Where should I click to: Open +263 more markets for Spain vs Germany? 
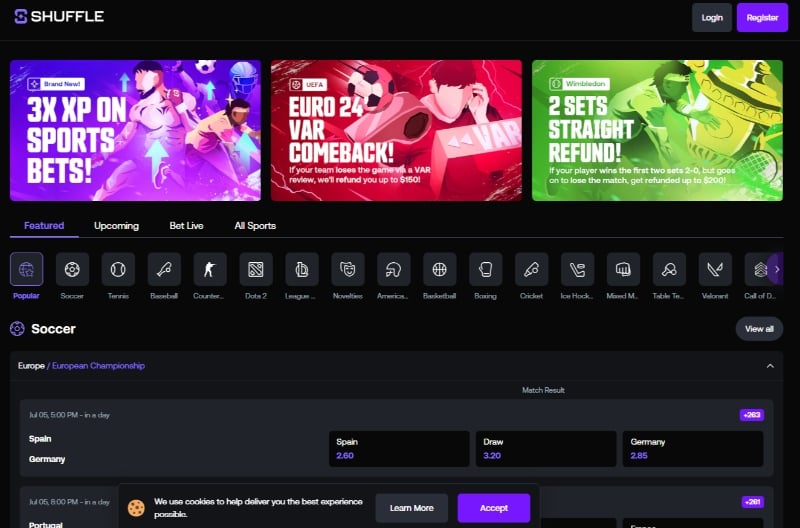(x=752, y=415)
